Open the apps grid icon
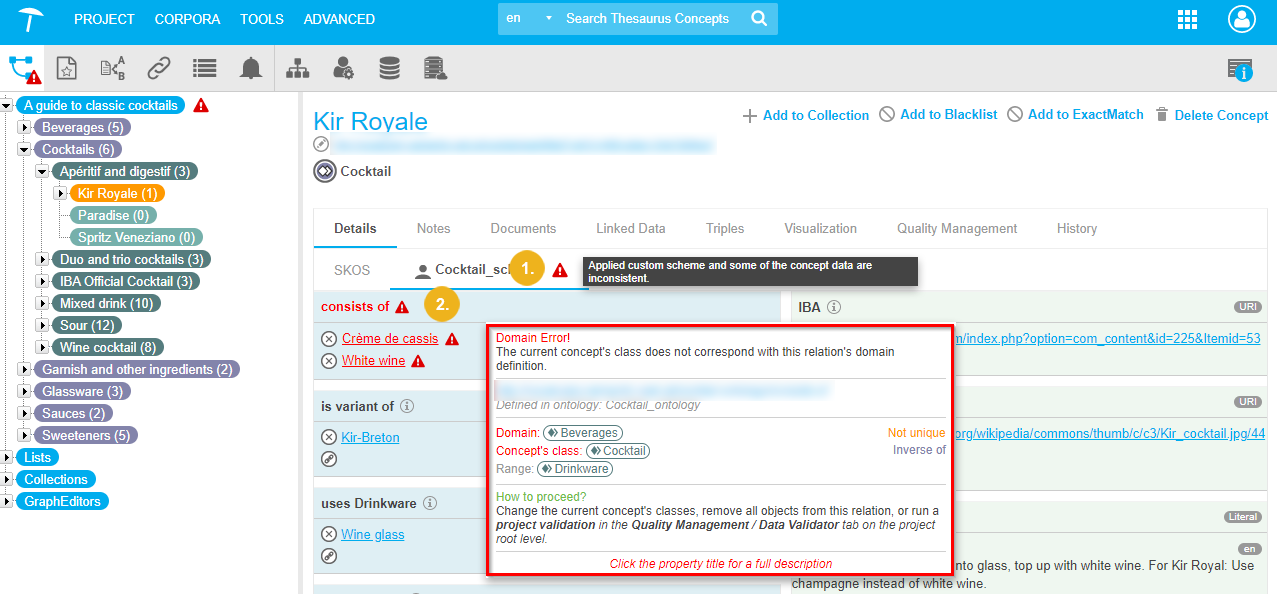The height and width of the screenshot is (594, 1277). click(x=1187, y=19)
